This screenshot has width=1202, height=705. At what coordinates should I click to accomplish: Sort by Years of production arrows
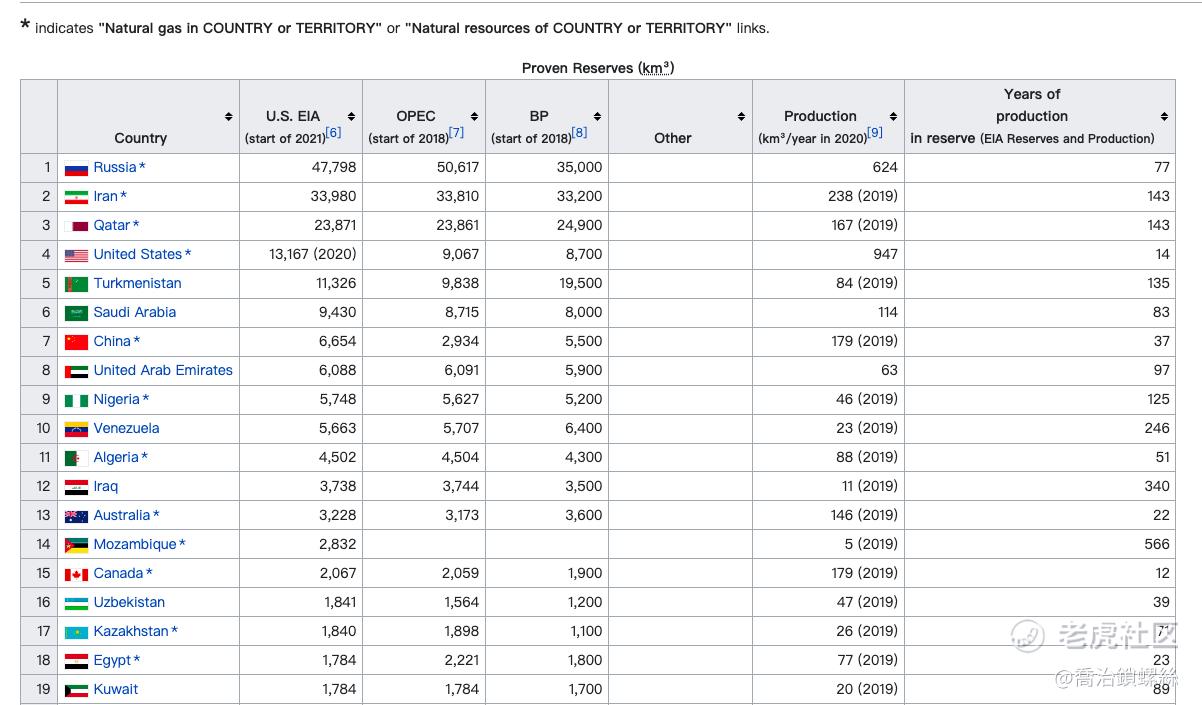coord(1164,117)
